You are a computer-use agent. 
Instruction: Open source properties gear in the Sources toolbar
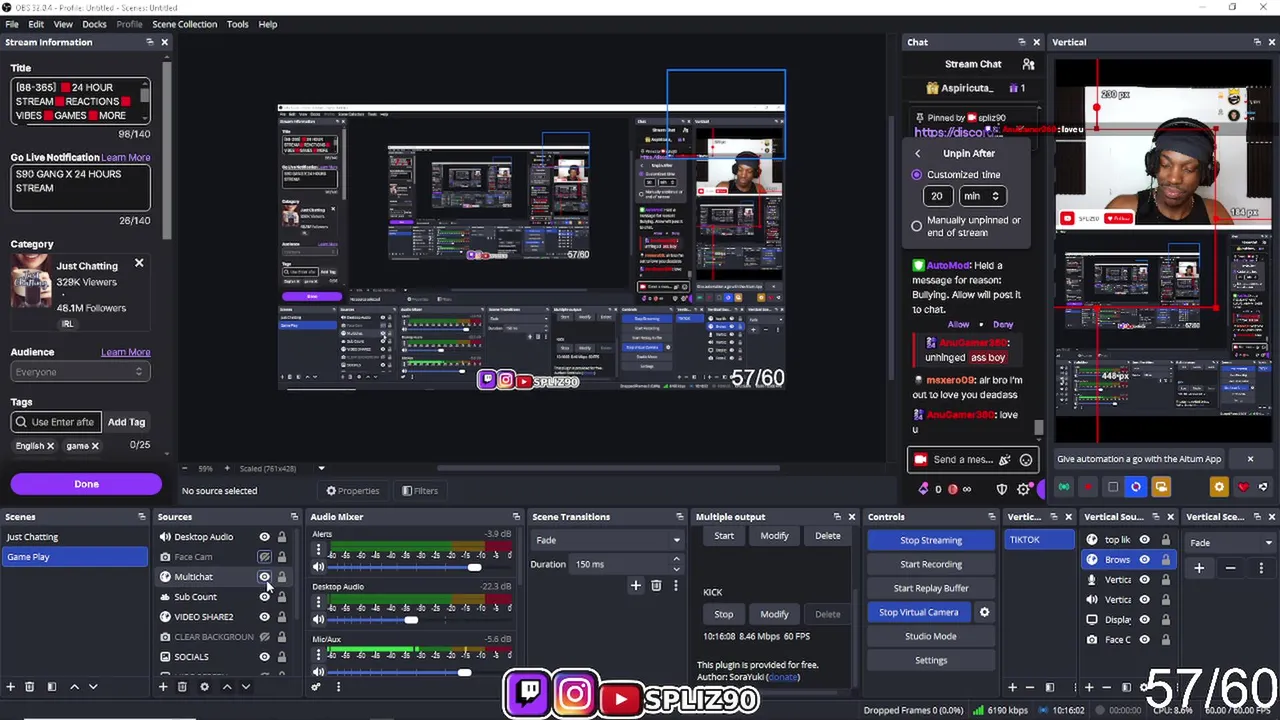tap(204, 687)
